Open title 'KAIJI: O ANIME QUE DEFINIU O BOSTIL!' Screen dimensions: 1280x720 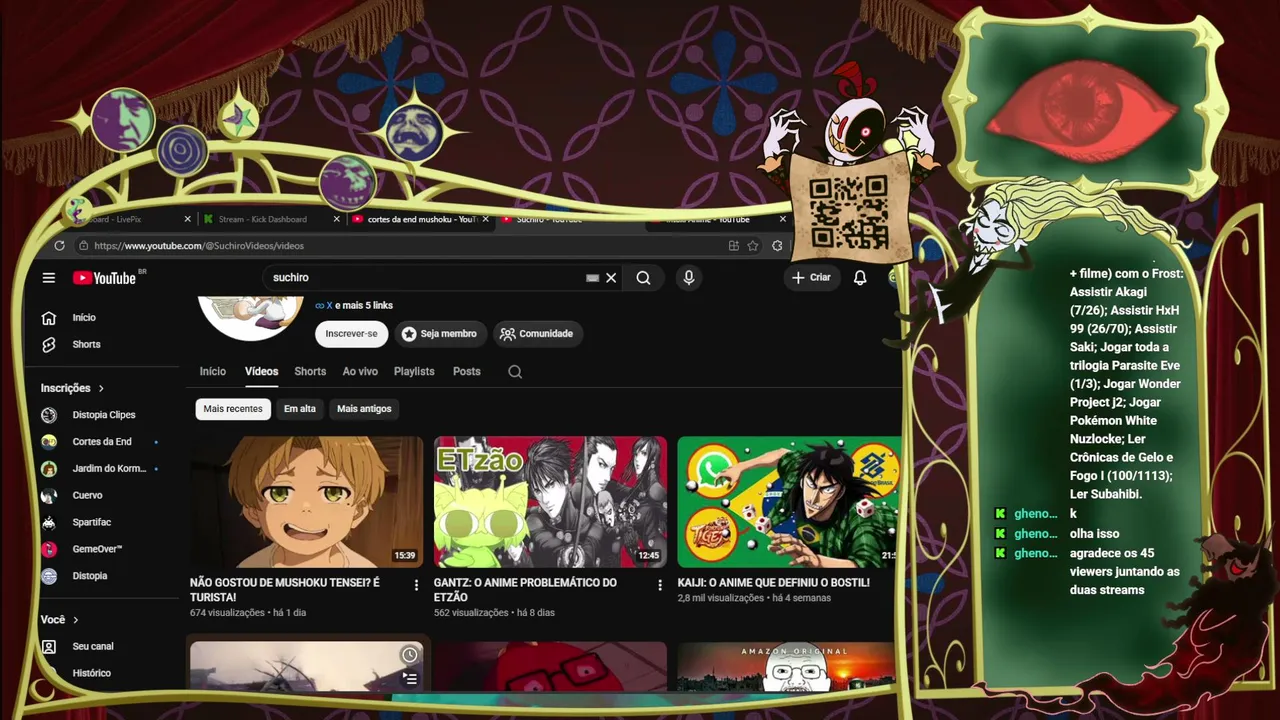774,583
